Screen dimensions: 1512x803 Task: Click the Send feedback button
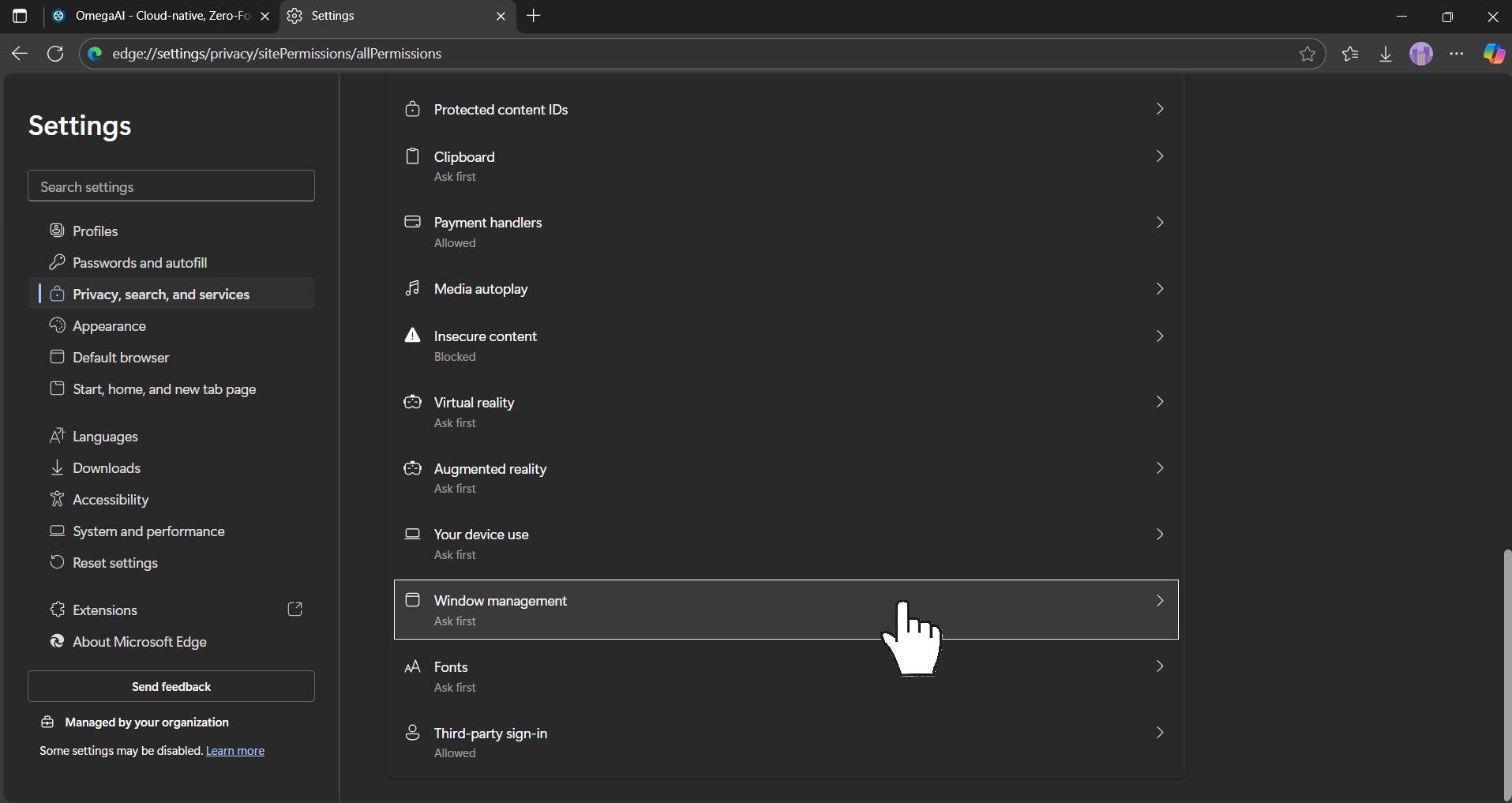pyautogui.click(x=171, y=686)
